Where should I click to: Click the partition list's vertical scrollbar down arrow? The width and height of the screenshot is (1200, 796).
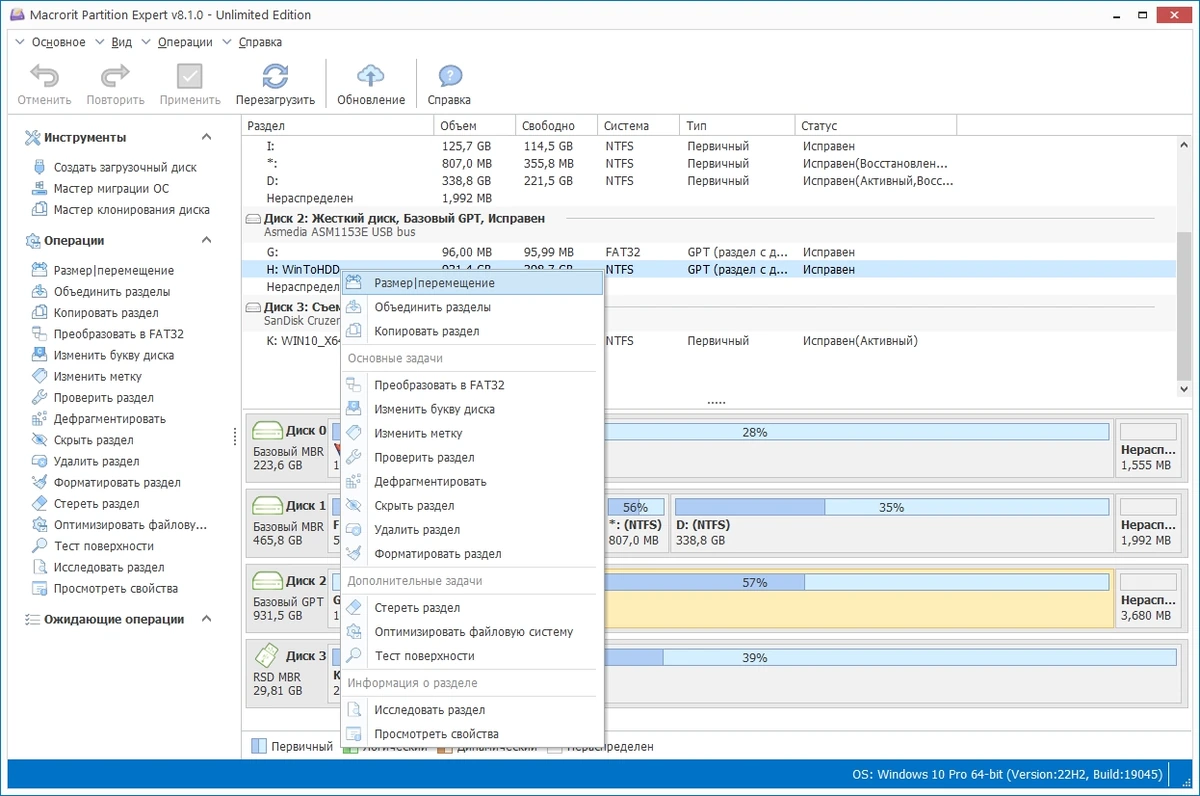coord(1184,388)
